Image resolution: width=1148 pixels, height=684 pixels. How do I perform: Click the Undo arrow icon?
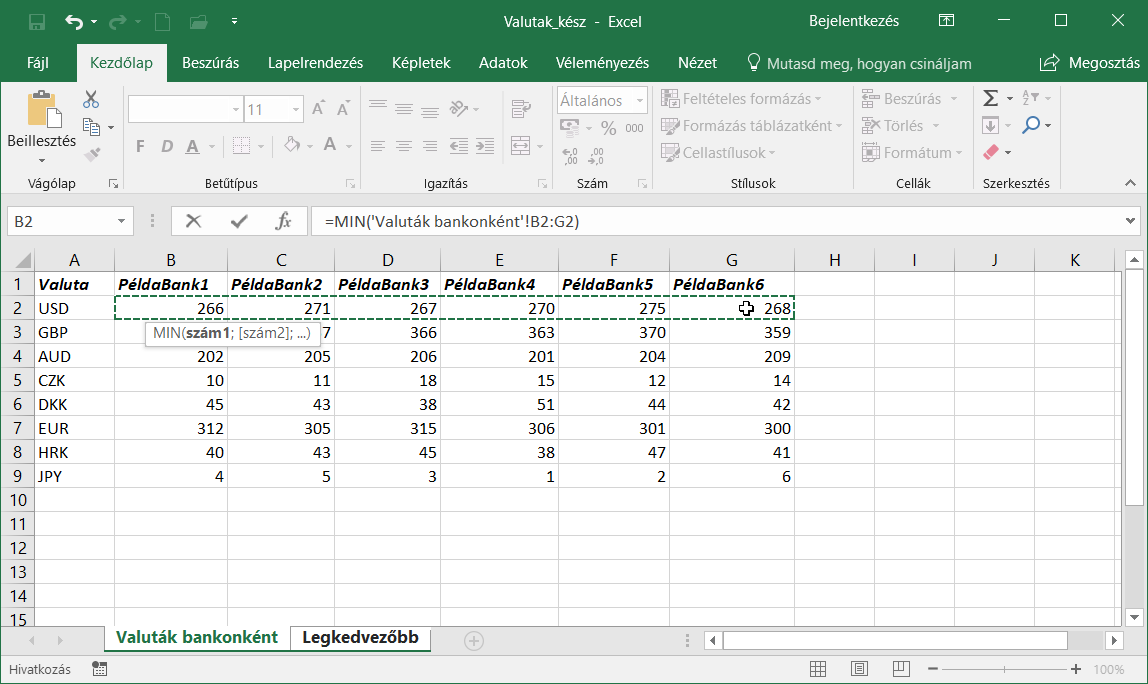[x=75, y=21]
